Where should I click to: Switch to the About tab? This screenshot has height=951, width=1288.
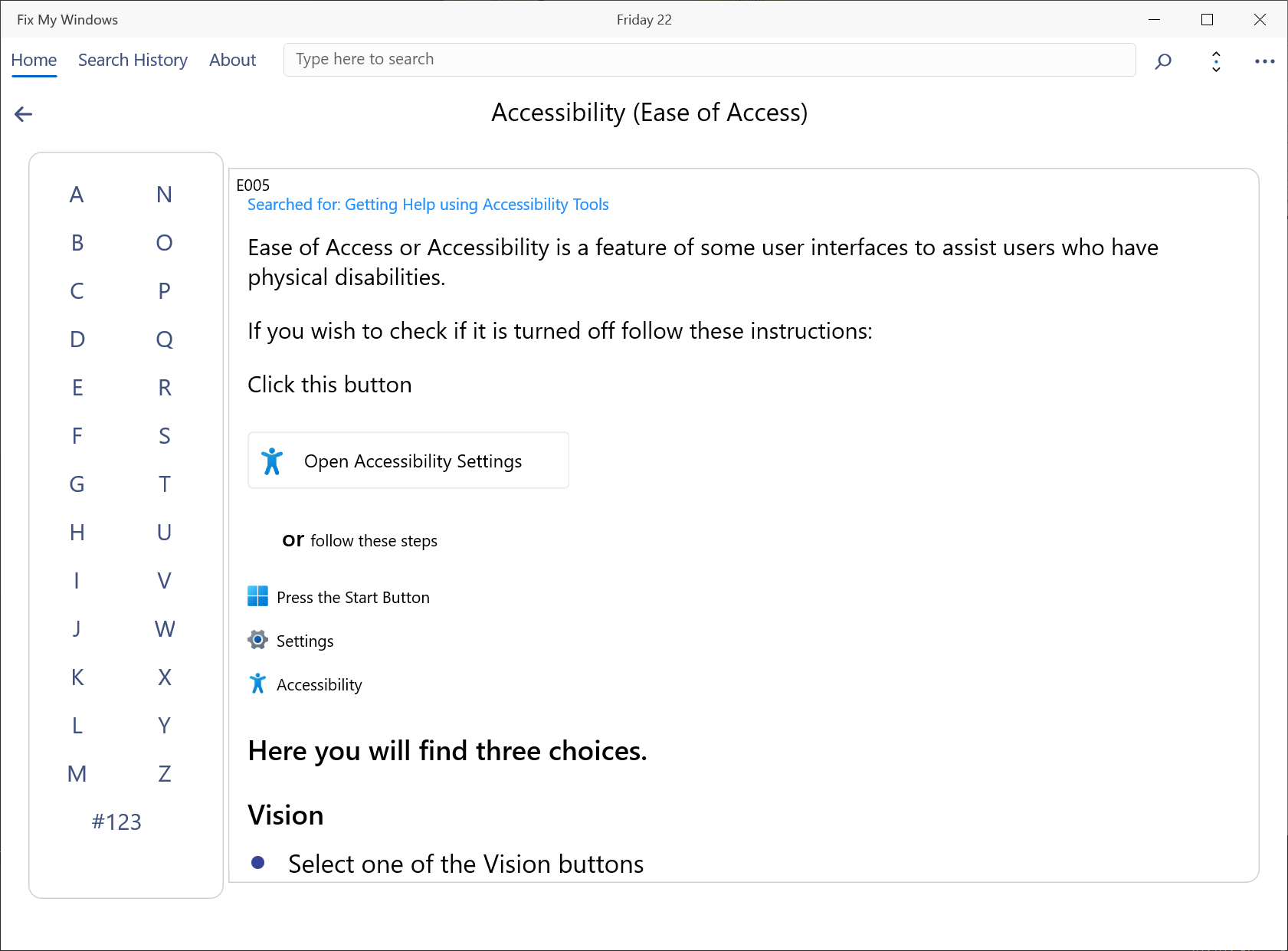click(232, 60)
